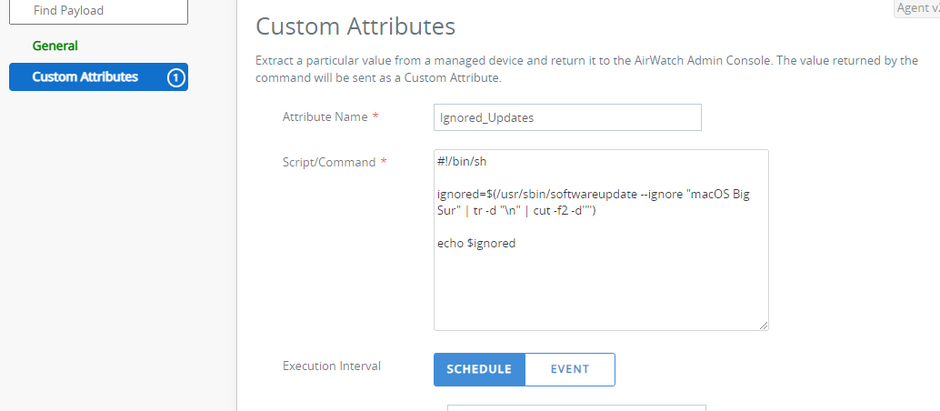Select SCHEDULE as the execution interval

click(480, 369)
